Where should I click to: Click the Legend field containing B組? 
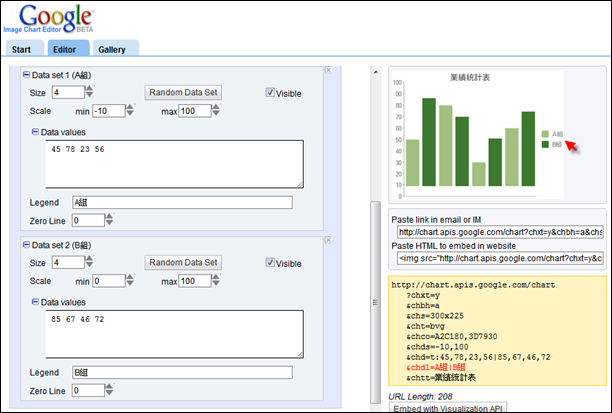182,372
